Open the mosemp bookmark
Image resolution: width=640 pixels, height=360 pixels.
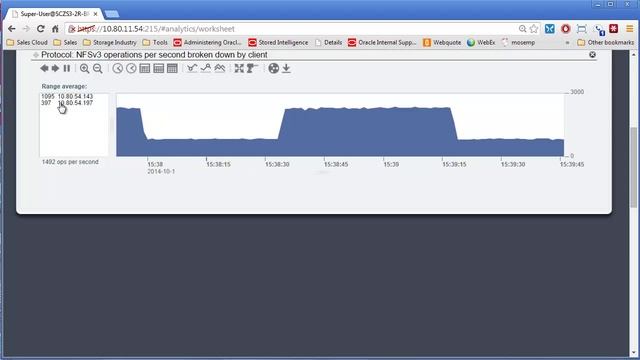518,42
